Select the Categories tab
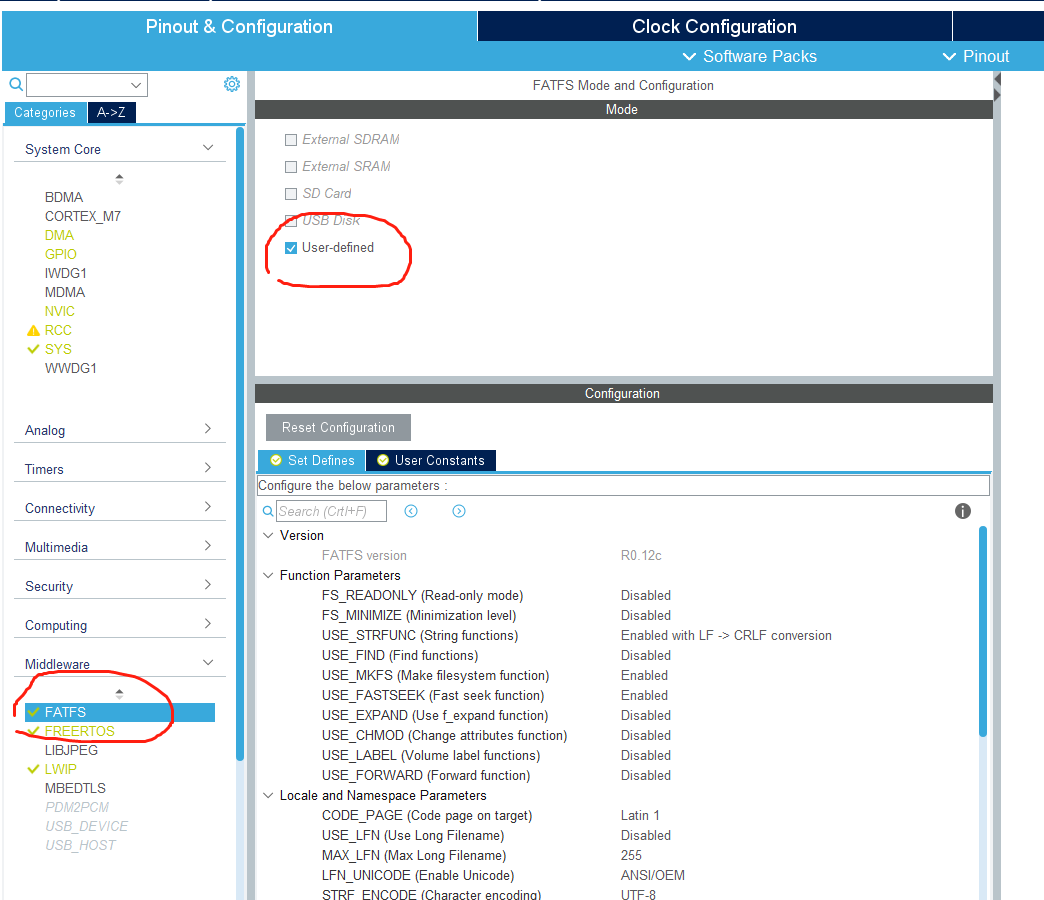 pos(45,112)
